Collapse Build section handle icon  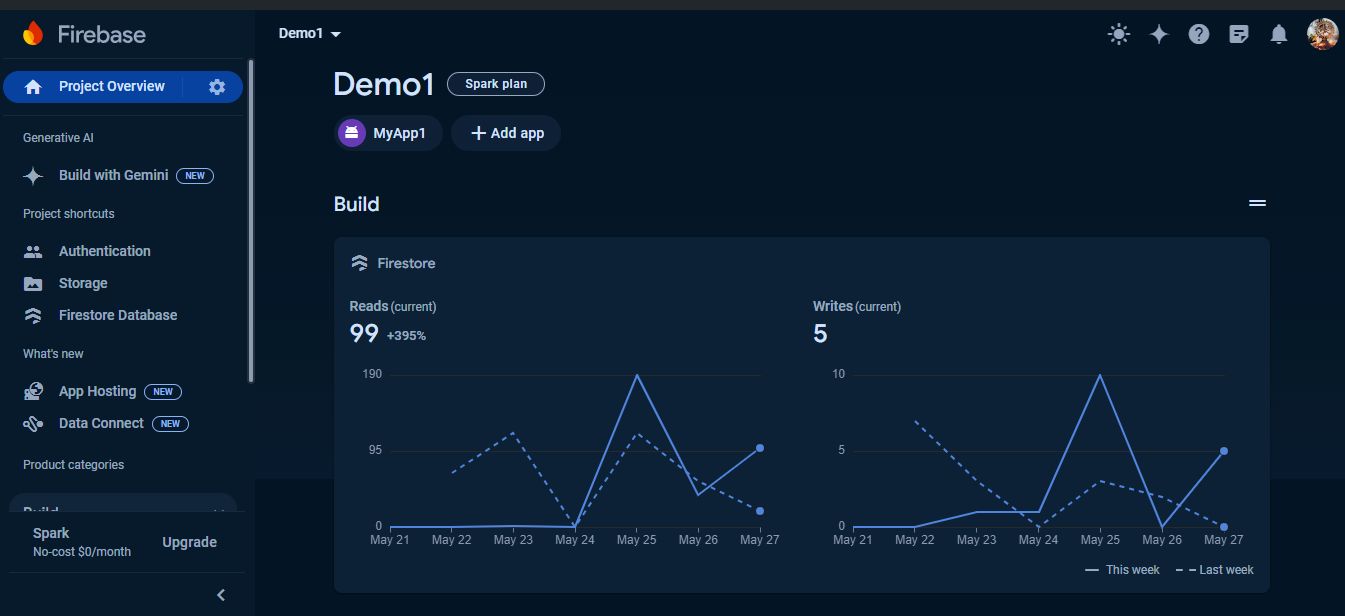click(x=1258, y=203)
